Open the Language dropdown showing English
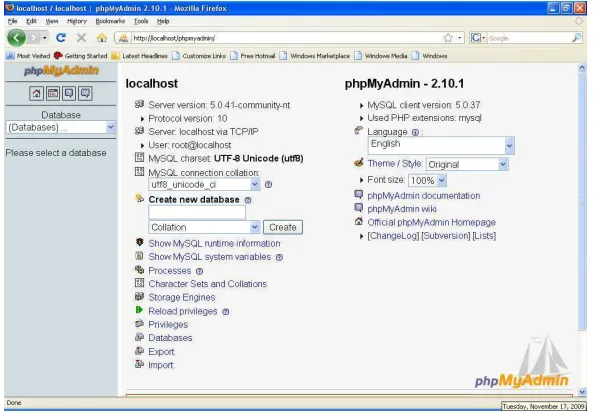Image resolution: width=596 pixels, height=416 pixels. (x=441, y=146)
